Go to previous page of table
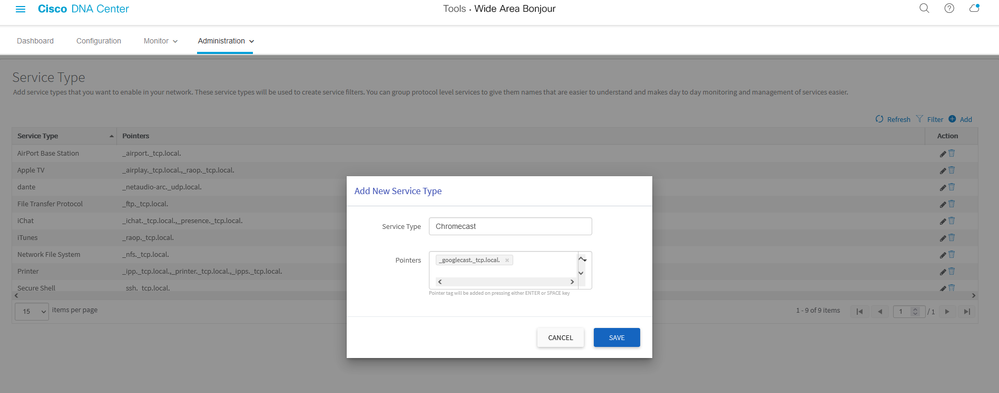Image resolution: width=999 pixels, height=393 pixels. pos(880,311)
